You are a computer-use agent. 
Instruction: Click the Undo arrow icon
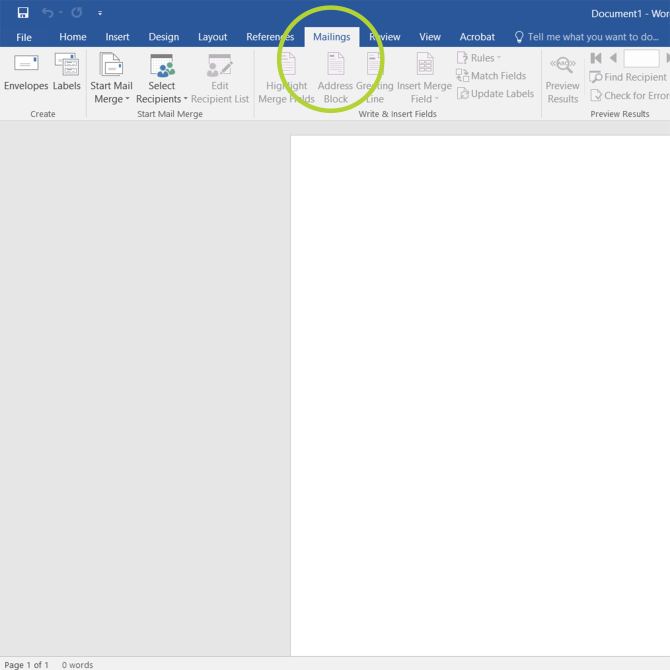(47, 13)
